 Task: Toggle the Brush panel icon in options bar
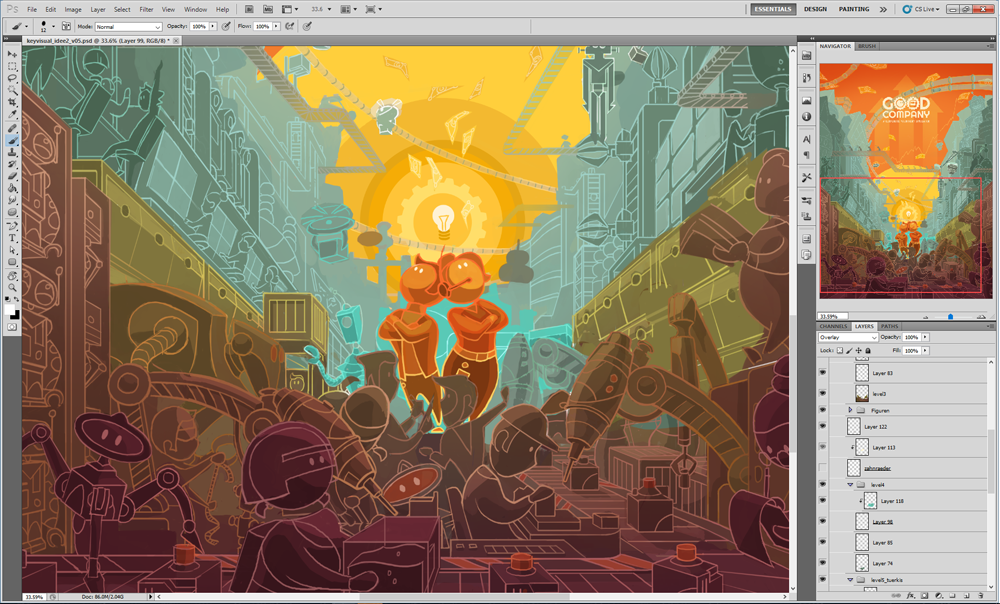tap(66, 27)
